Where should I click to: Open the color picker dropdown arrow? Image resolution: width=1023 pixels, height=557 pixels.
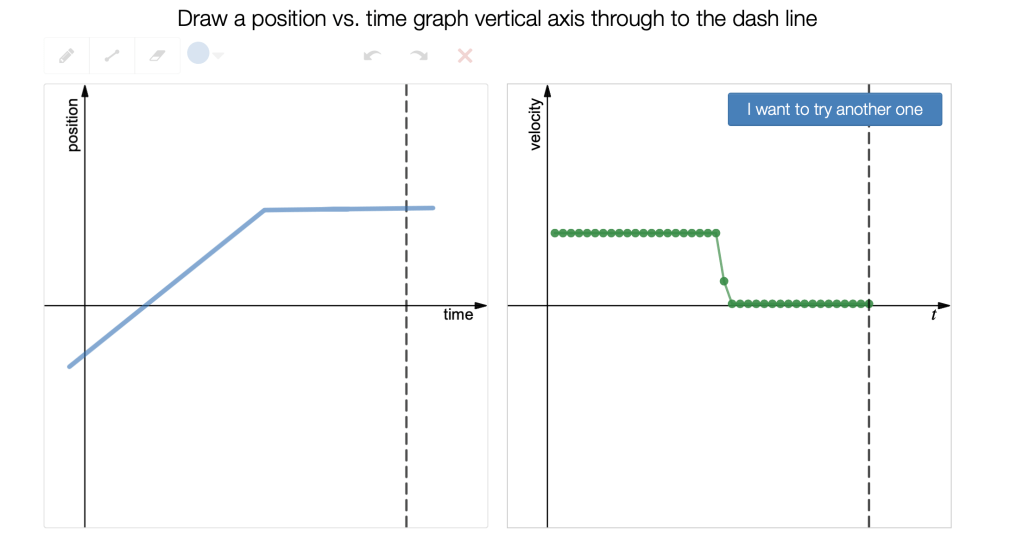point(218,56)
